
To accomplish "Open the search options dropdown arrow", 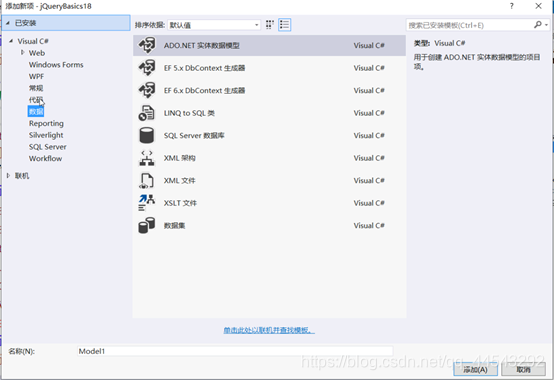I will pyautogui.click(x=547, y=25).
